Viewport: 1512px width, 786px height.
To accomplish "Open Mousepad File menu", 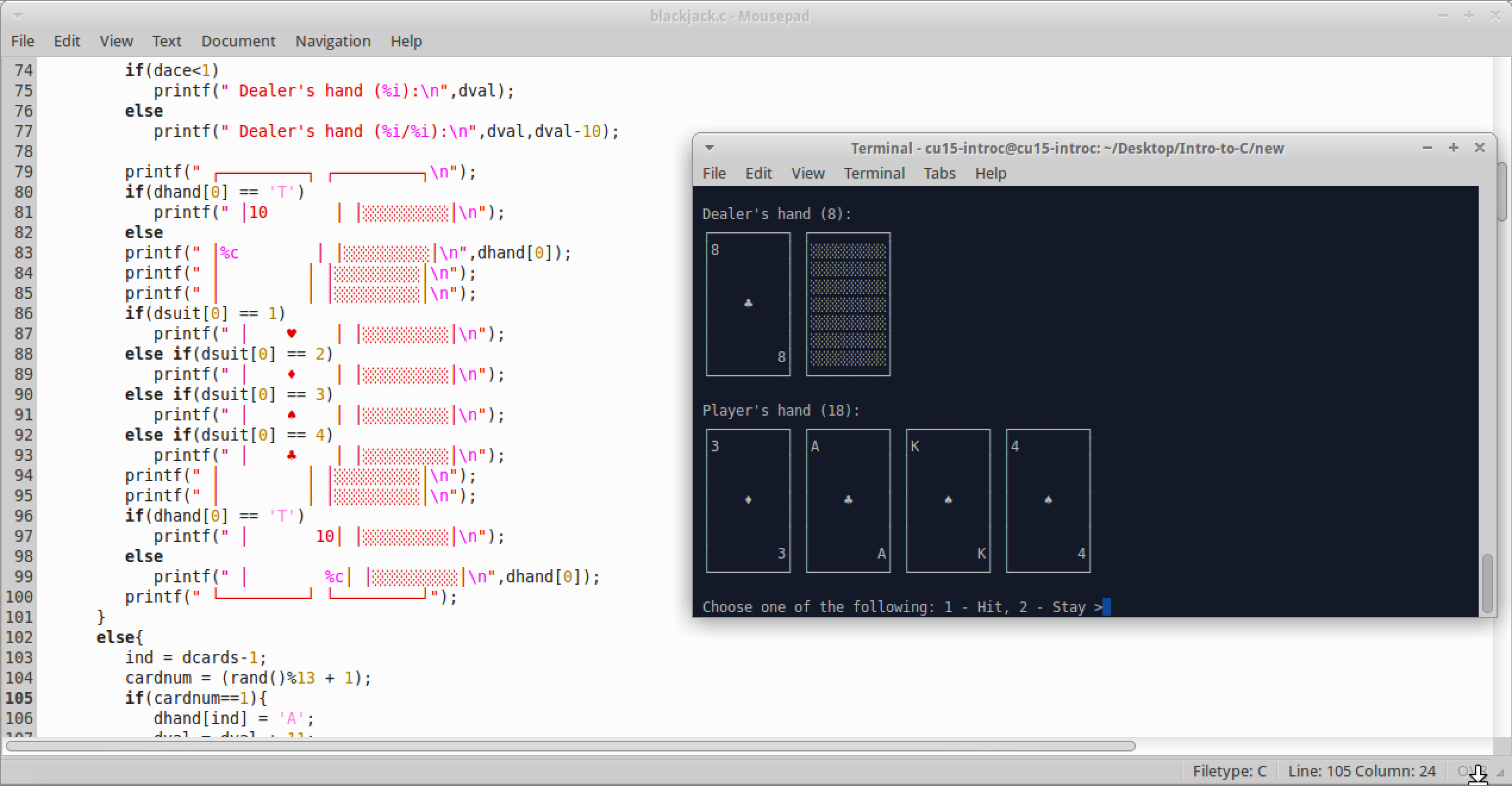I will [23, 41].
